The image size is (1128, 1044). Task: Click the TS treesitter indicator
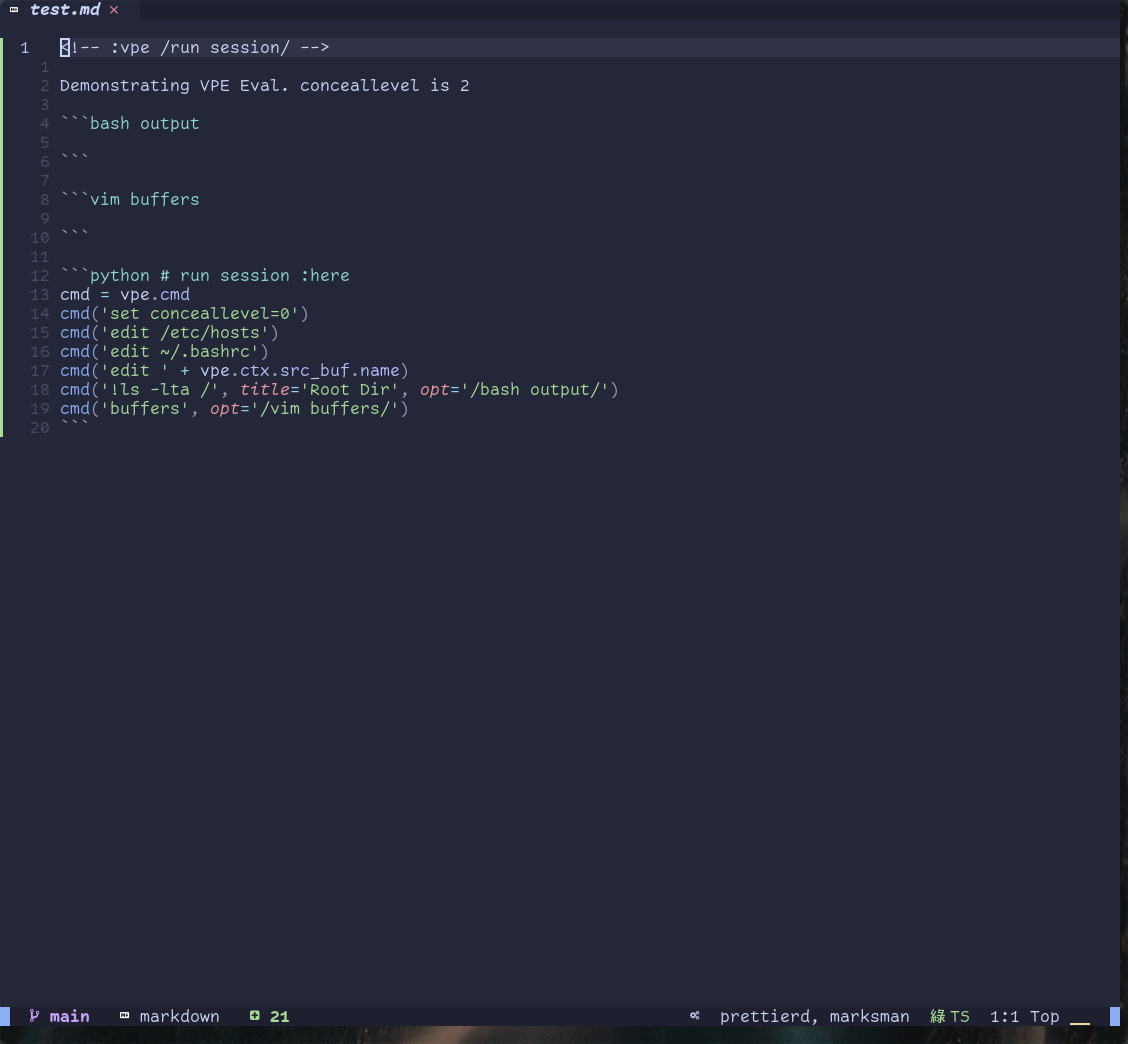950,1016
